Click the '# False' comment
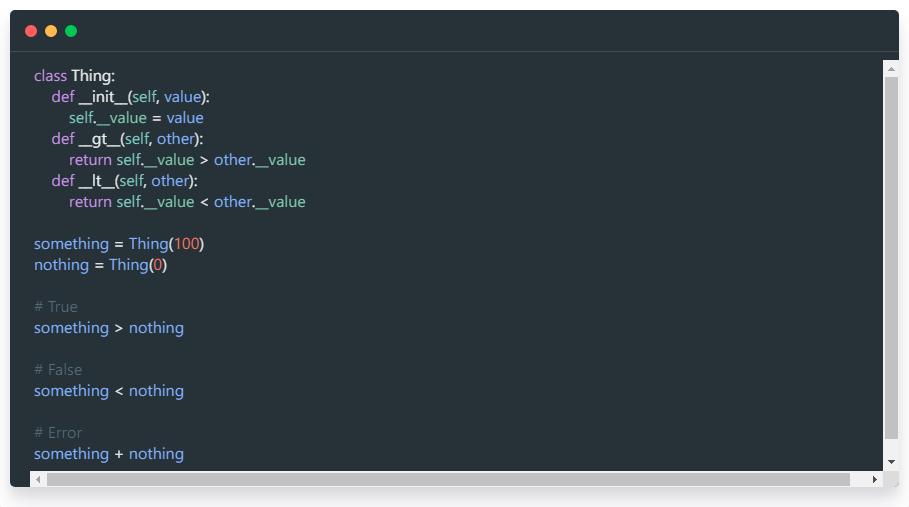The height and width of the screenshot is (507, 909). (x=58, y=370)
